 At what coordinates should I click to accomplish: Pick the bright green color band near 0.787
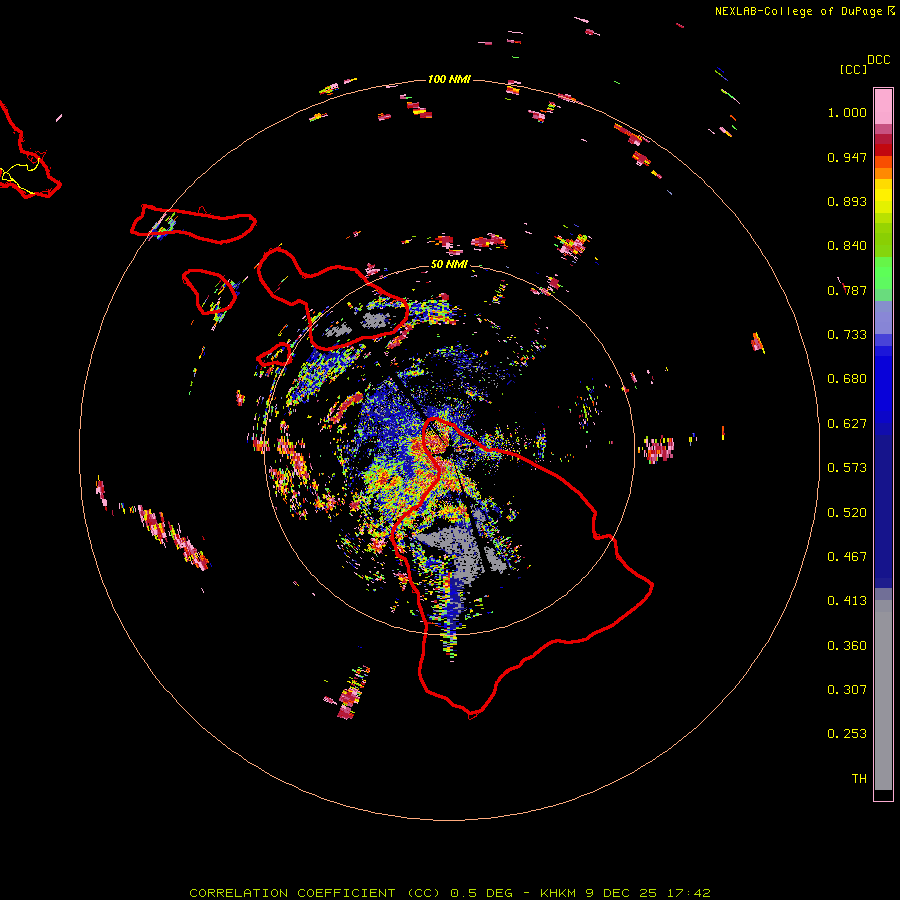[883, 273]
